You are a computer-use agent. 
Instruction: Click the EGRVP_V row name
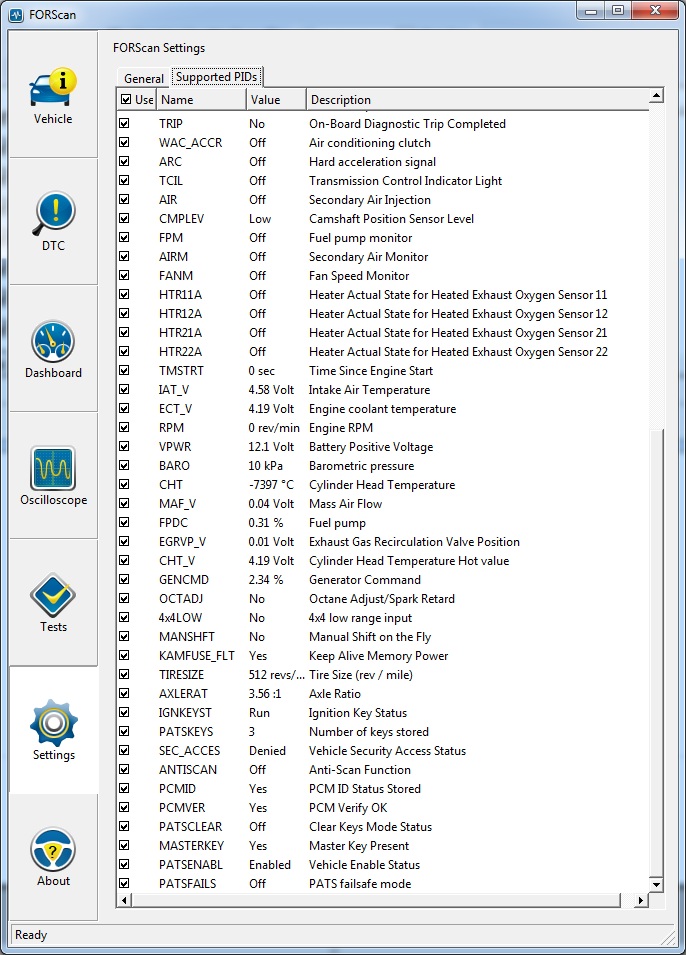click(182, 541)
